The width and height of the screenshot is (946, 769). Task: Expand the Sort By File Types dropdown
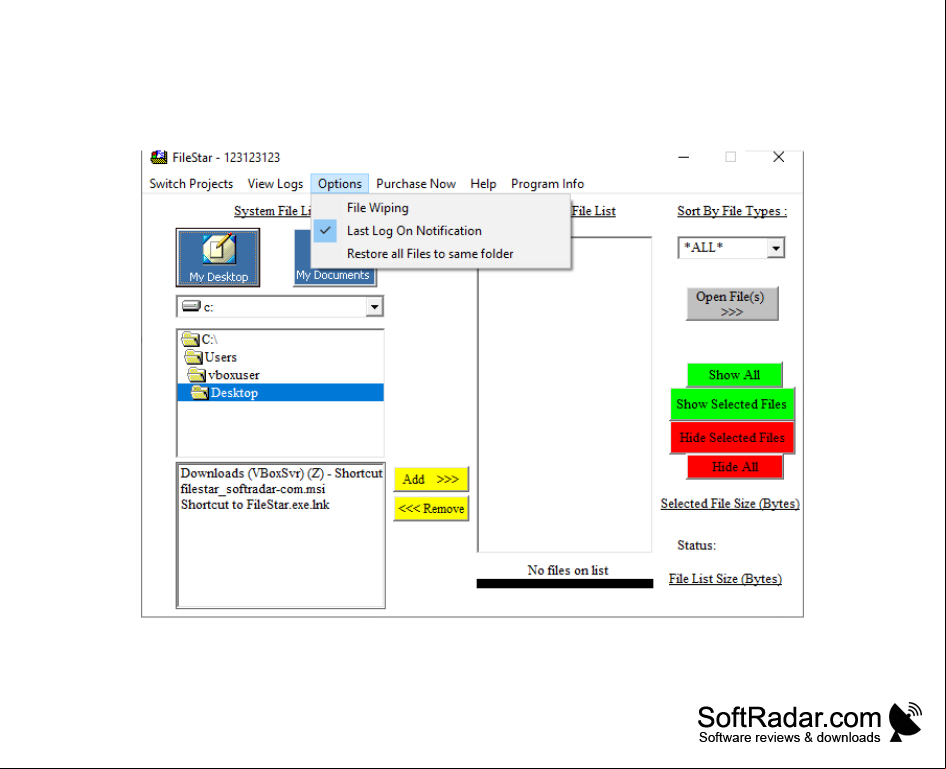coord(776,248)
